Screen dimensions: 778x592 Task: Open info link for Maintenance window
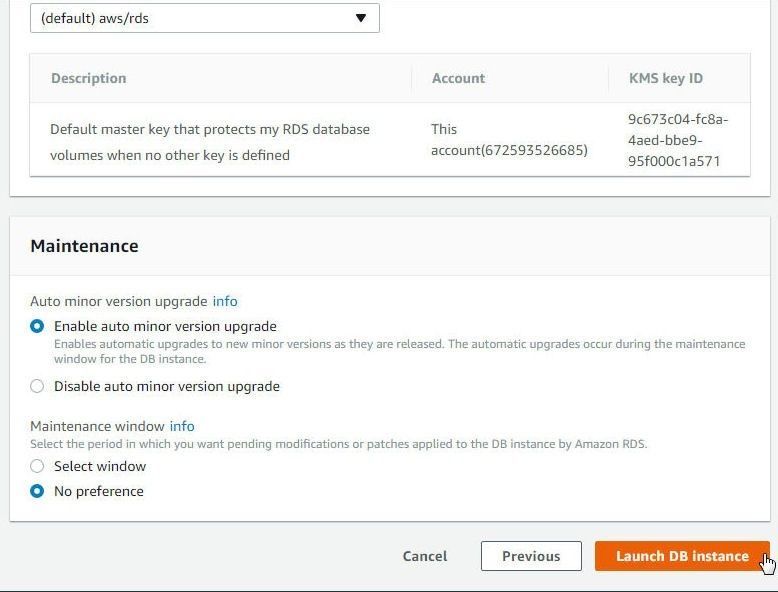pos(182,426)
